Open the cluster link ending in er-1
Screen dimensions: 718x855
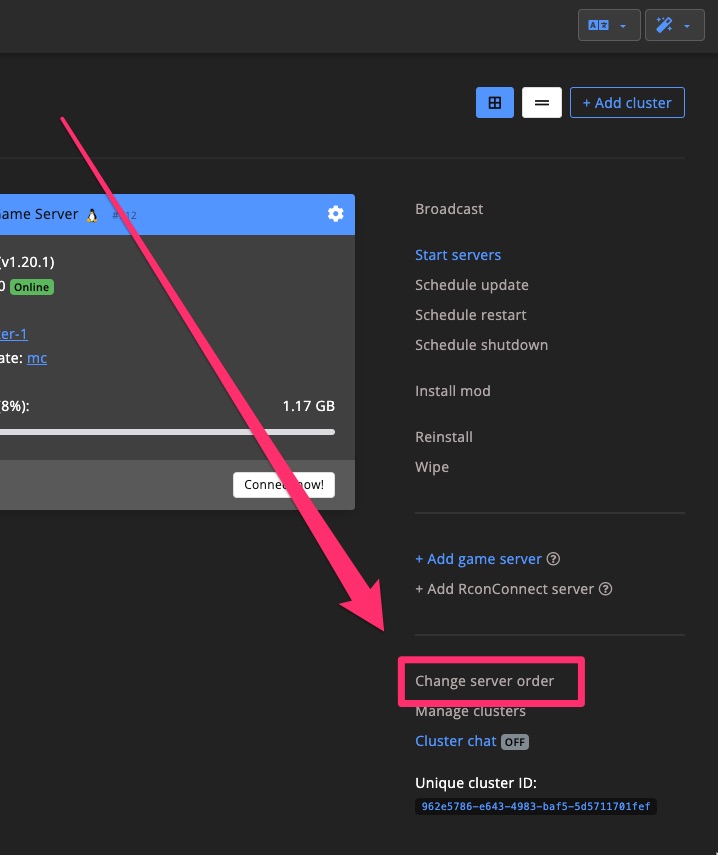pyautogui.click(x=14, y=334)
